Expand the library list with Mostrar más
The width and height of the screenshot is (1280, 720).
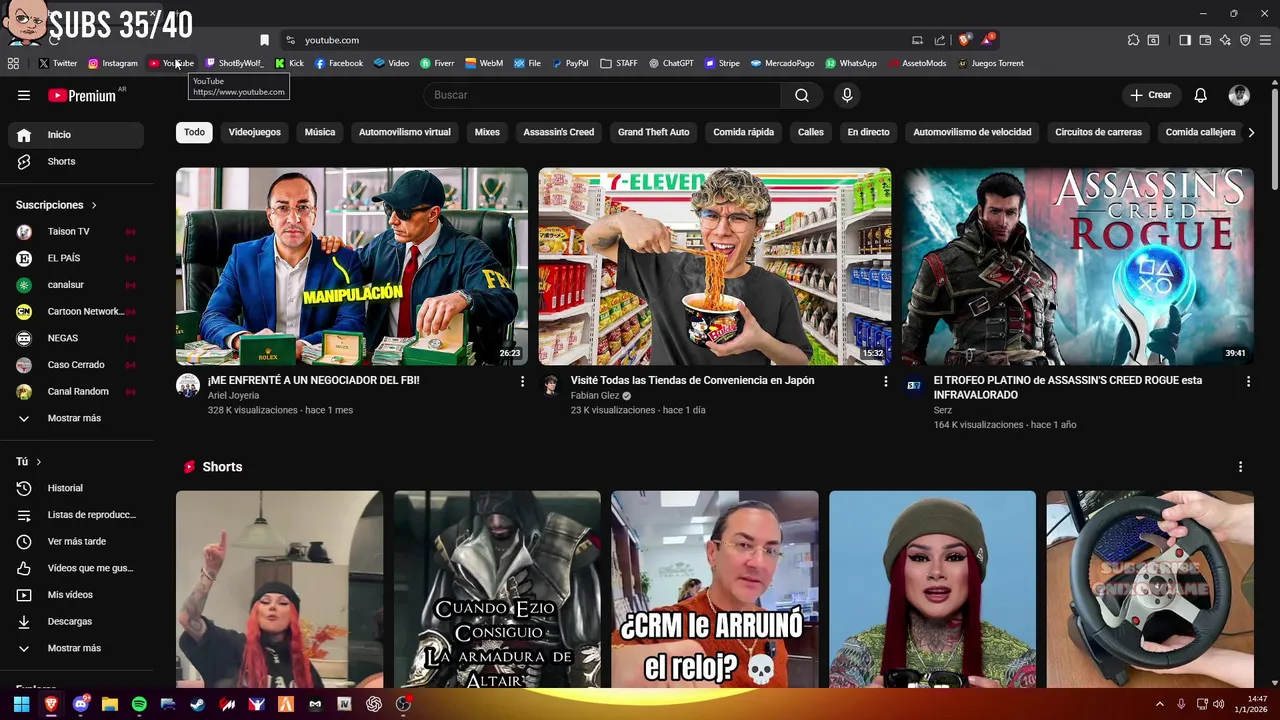click(x=72, y=648)
